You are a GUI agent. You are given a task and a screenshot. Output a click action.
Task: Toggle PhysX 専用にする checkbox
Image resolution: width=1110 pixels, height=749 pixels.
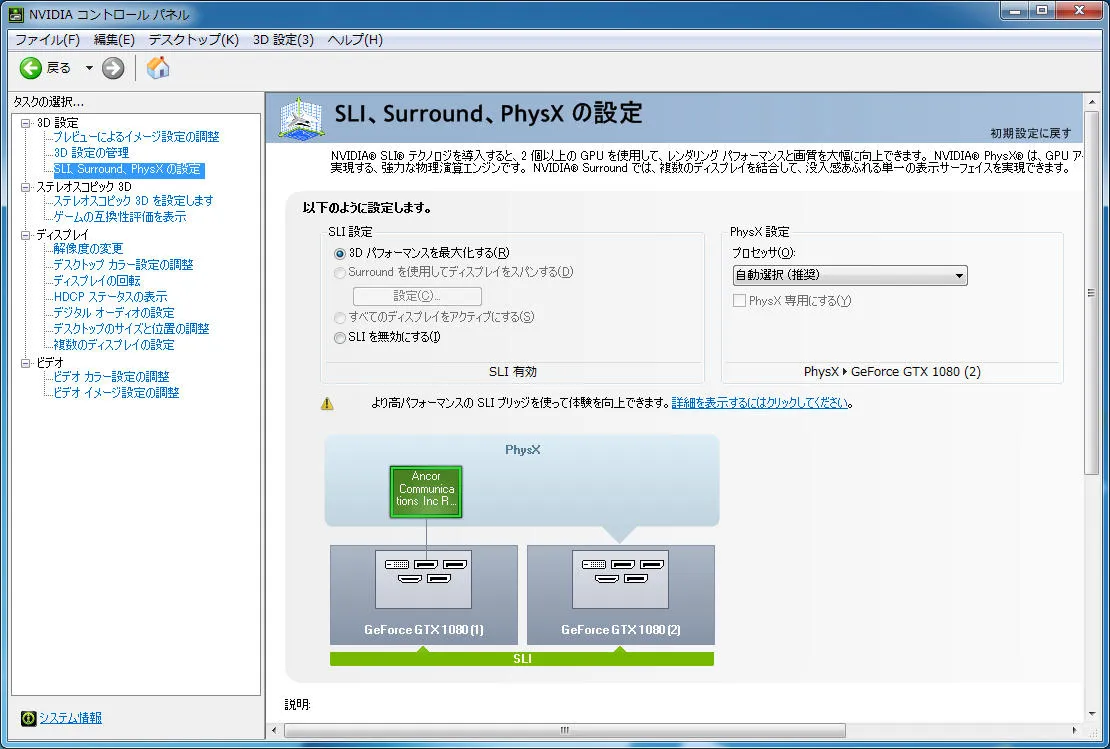[739, 301]
